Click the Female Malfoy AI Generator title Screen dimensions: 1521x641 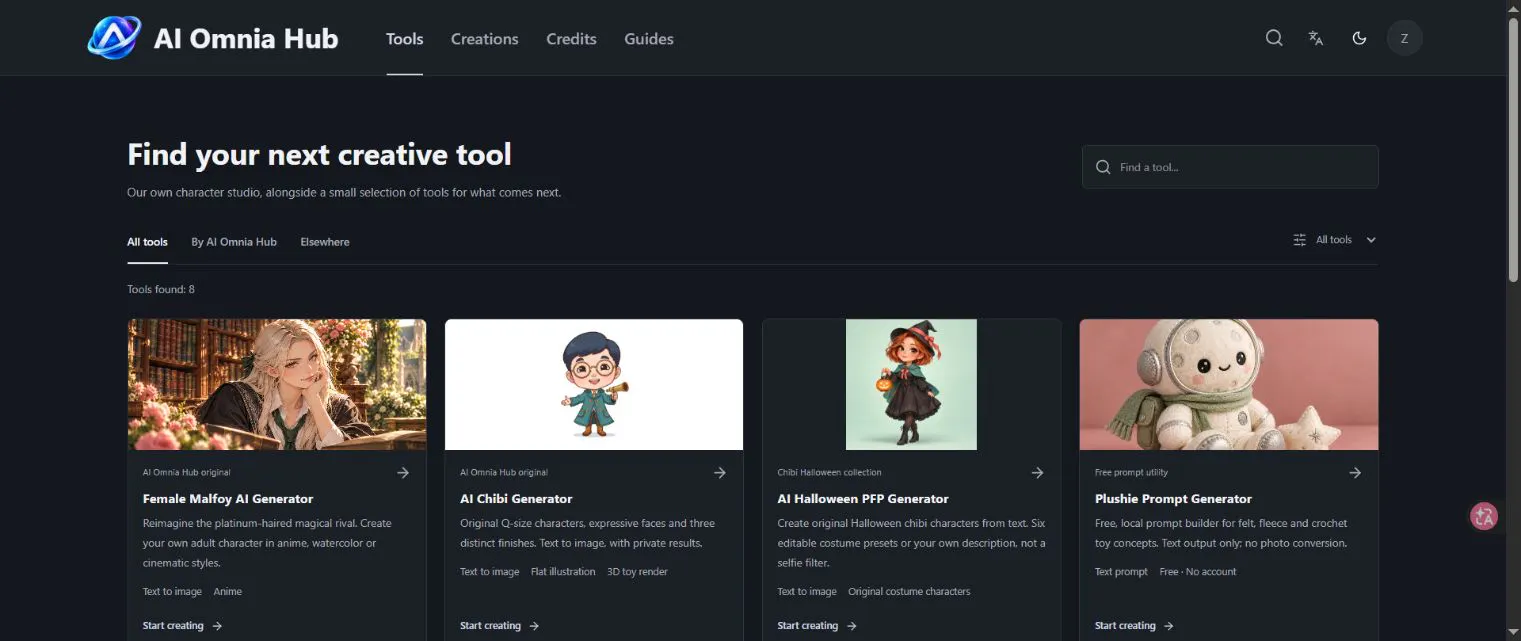(228, 499)
